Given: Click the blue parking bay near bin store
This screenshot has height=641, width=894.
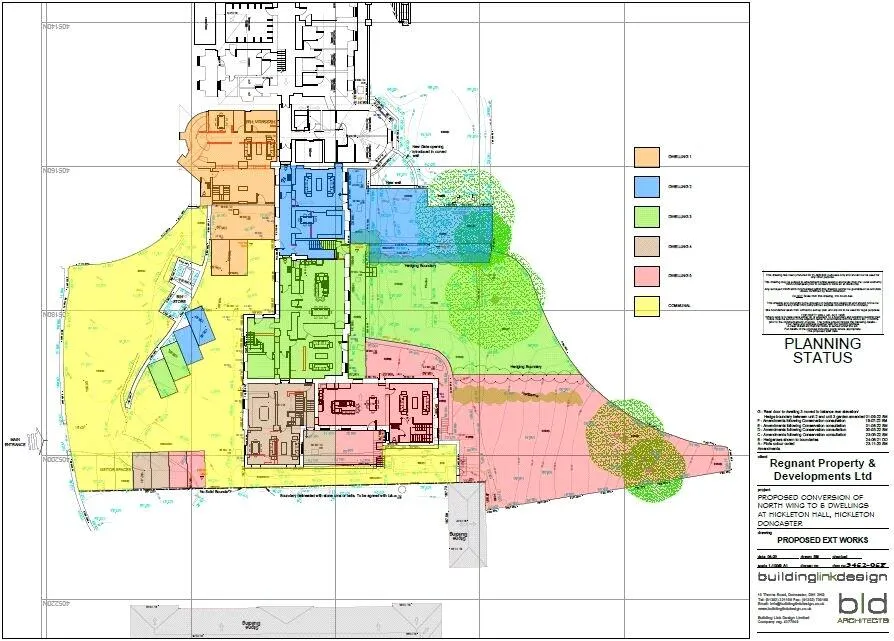Looking at the screenshot, I should pos(199,324).
